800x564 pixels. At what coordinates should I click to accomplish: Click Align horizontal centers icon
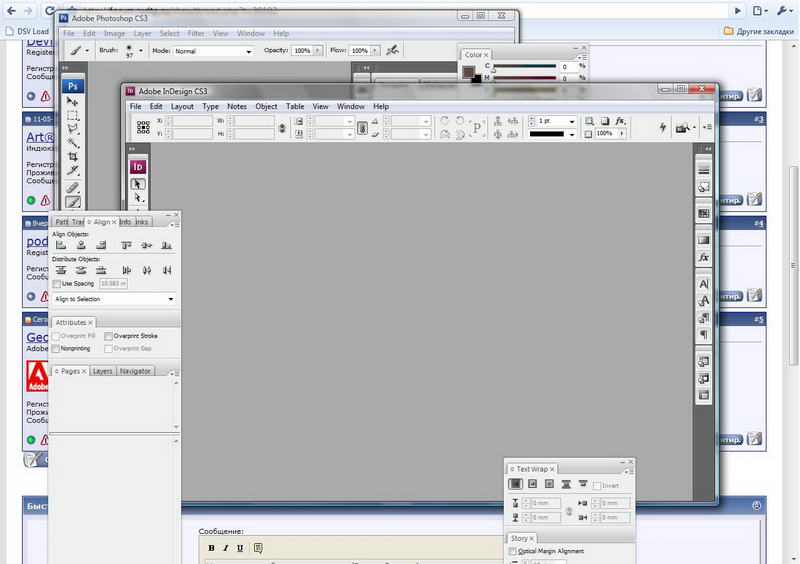point(81,246)
